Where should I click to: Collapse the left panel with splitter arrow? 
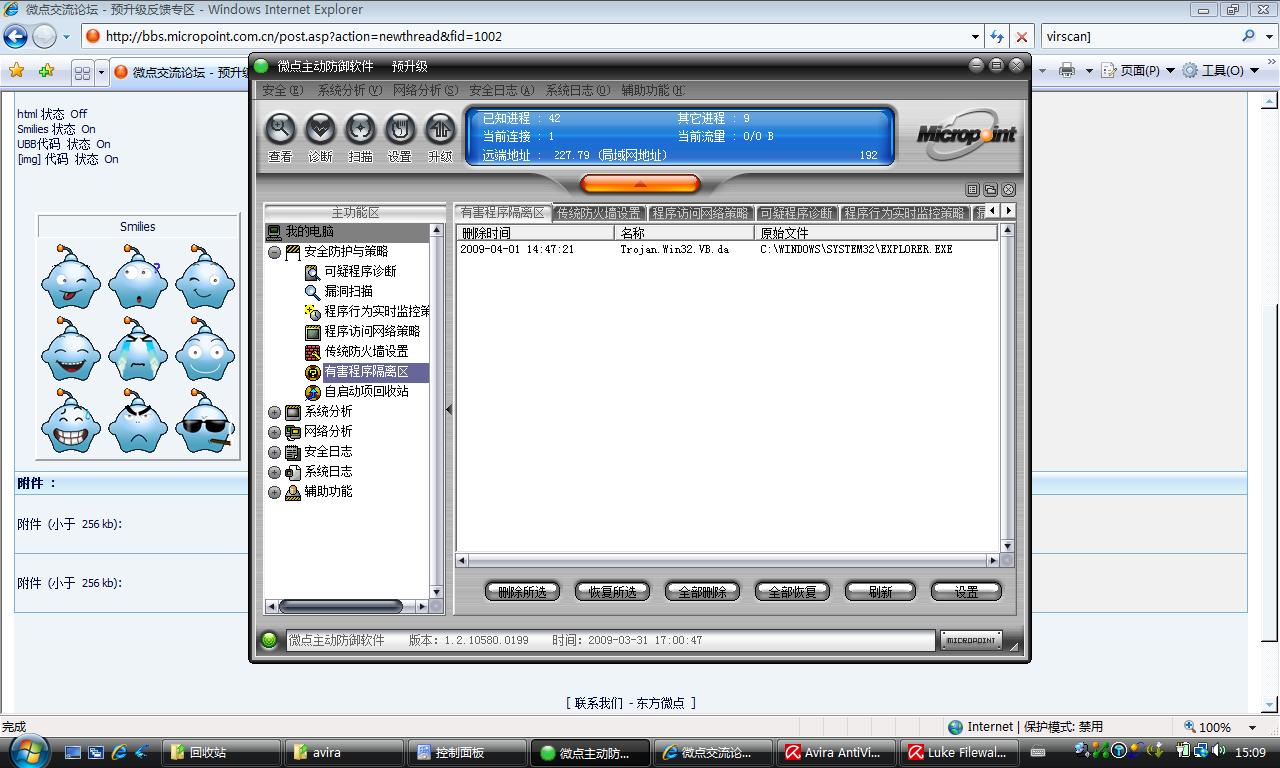click(449, 409)
